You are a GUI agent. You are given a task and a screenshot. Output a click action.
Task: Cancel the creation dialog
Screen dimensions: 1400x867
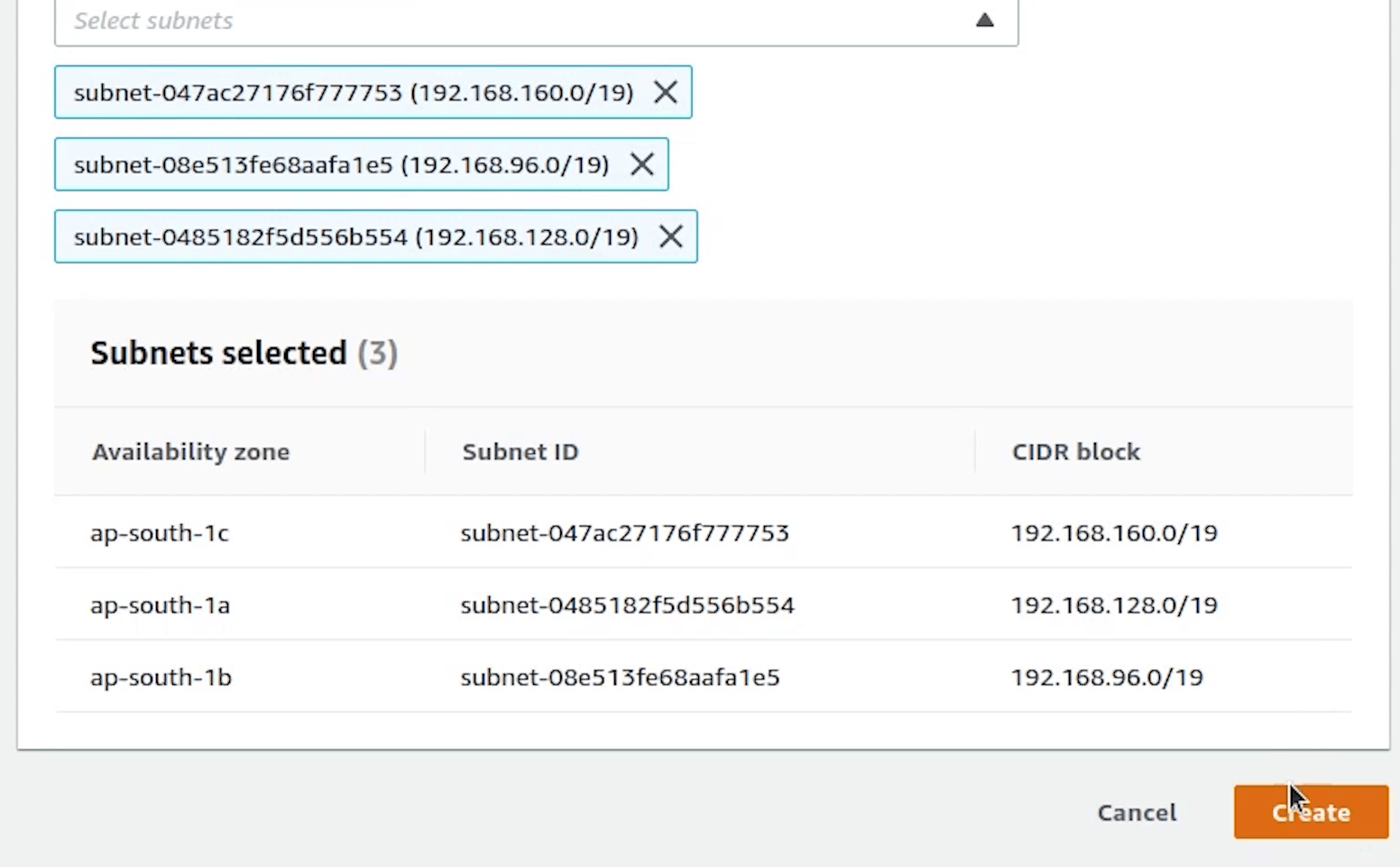click(x=1136, y=812)
